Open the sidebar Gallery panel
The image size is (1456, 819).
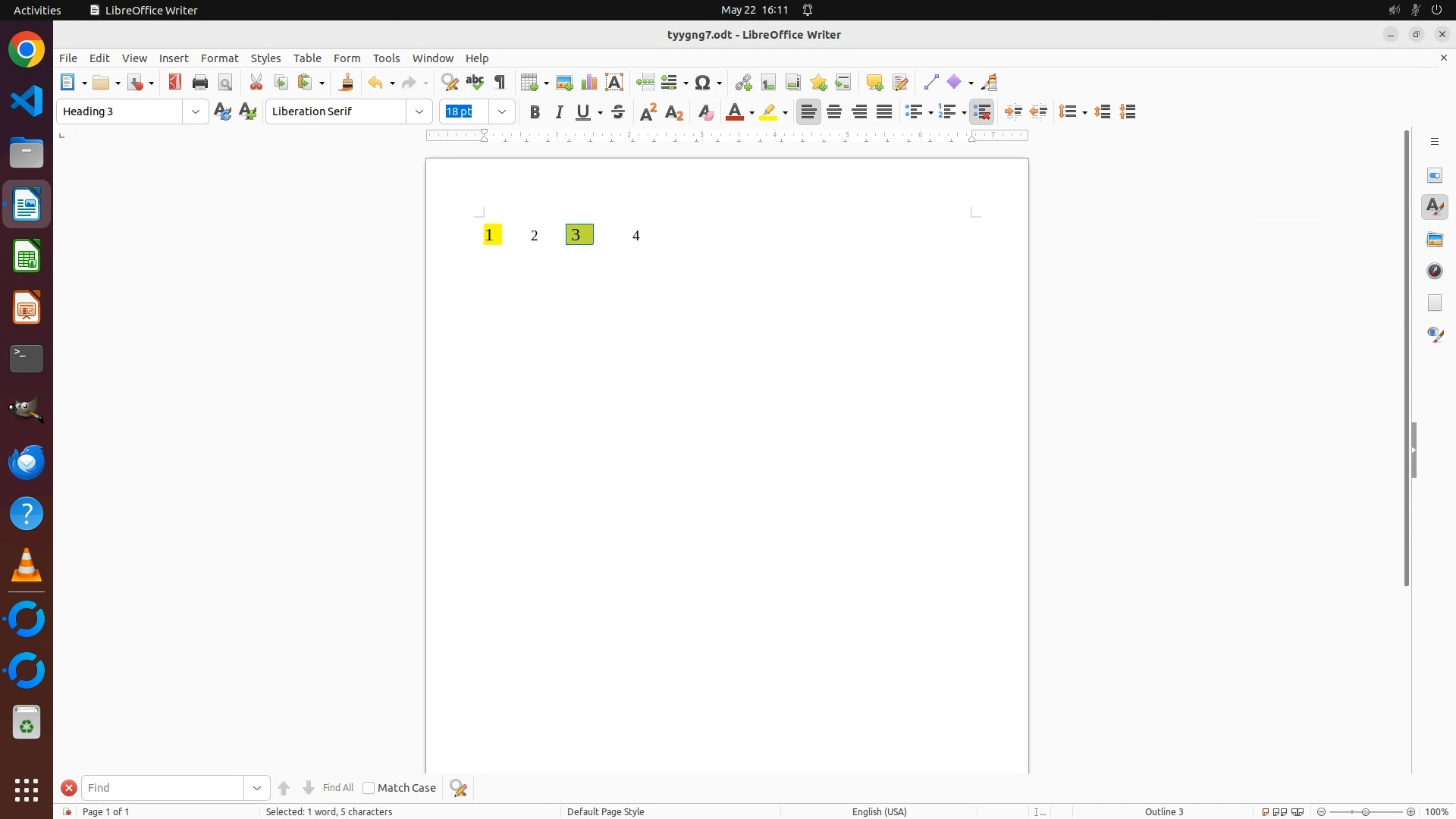click(1435, 239)
